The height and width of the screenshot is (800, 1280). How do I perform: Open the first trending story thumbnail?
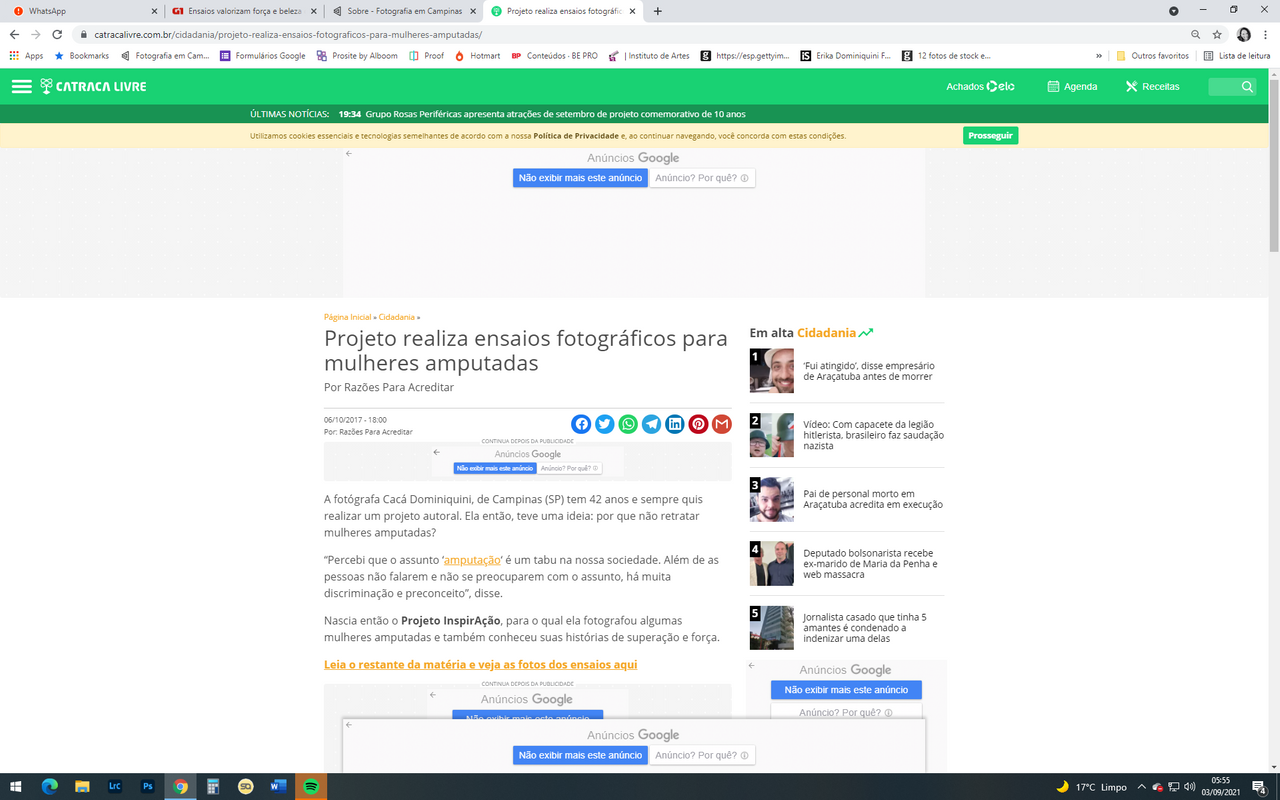[771, 371]
